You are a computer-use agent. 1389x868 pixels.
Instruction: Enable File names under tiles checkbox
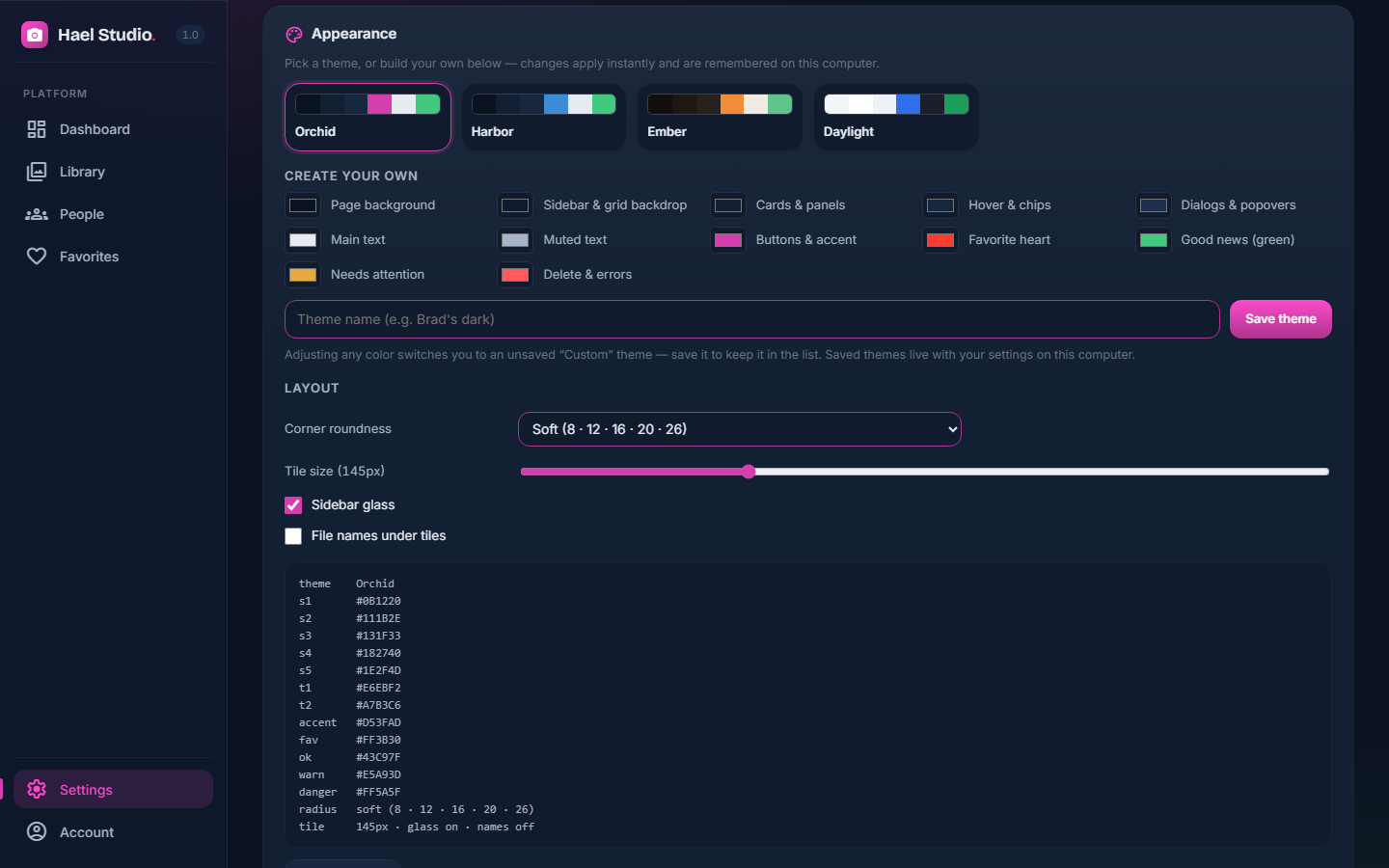293,536
